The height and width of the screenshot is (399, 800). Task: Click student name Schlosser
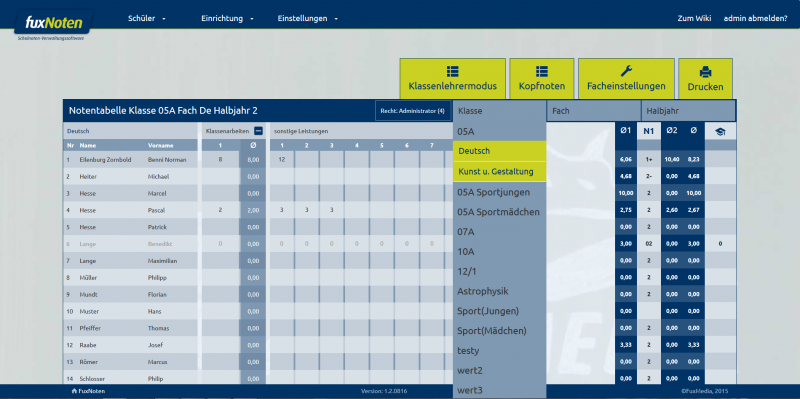click(x=92, y=379)
